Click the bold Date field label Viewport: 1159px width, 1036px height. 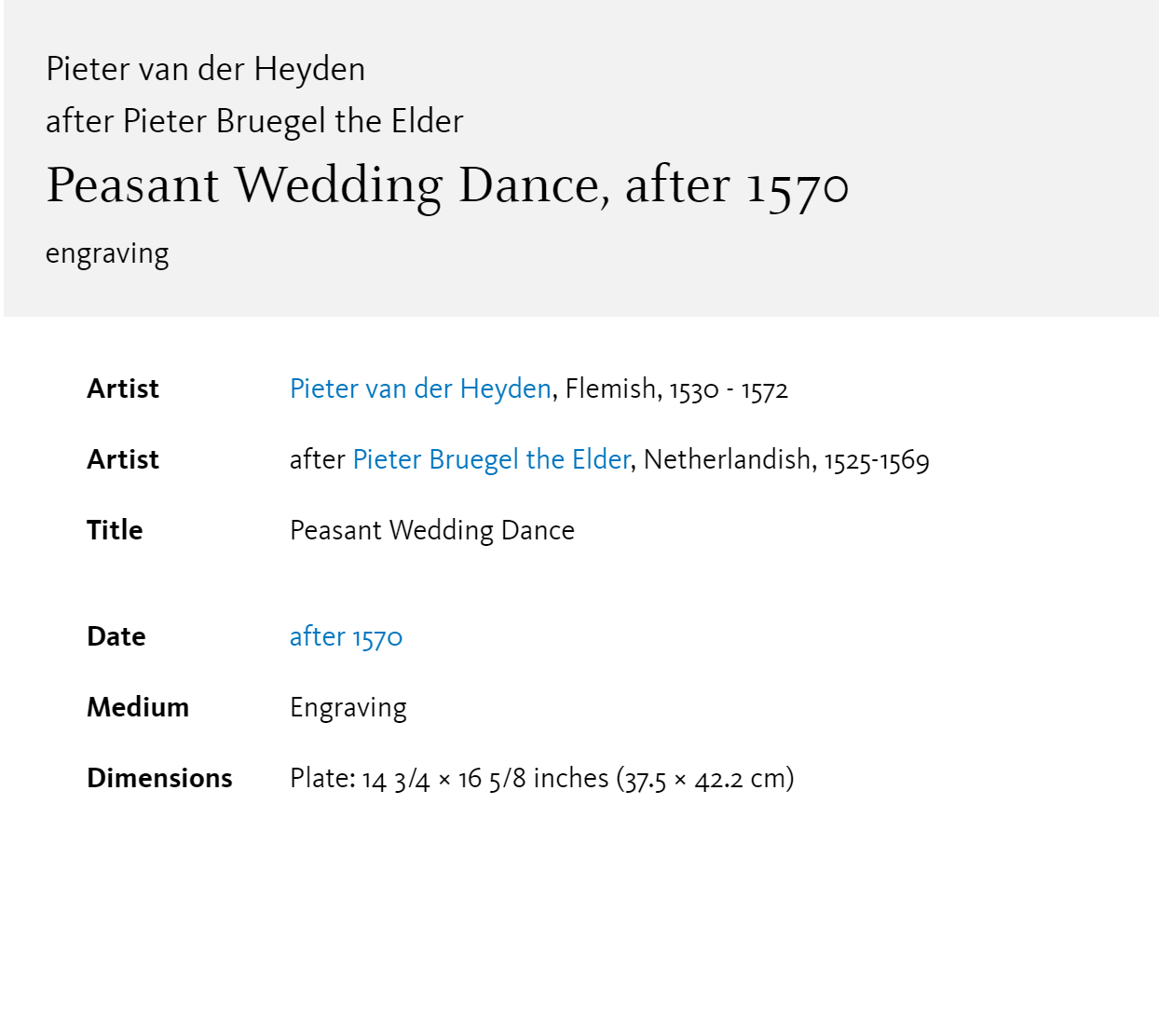(x=116, y=636)
